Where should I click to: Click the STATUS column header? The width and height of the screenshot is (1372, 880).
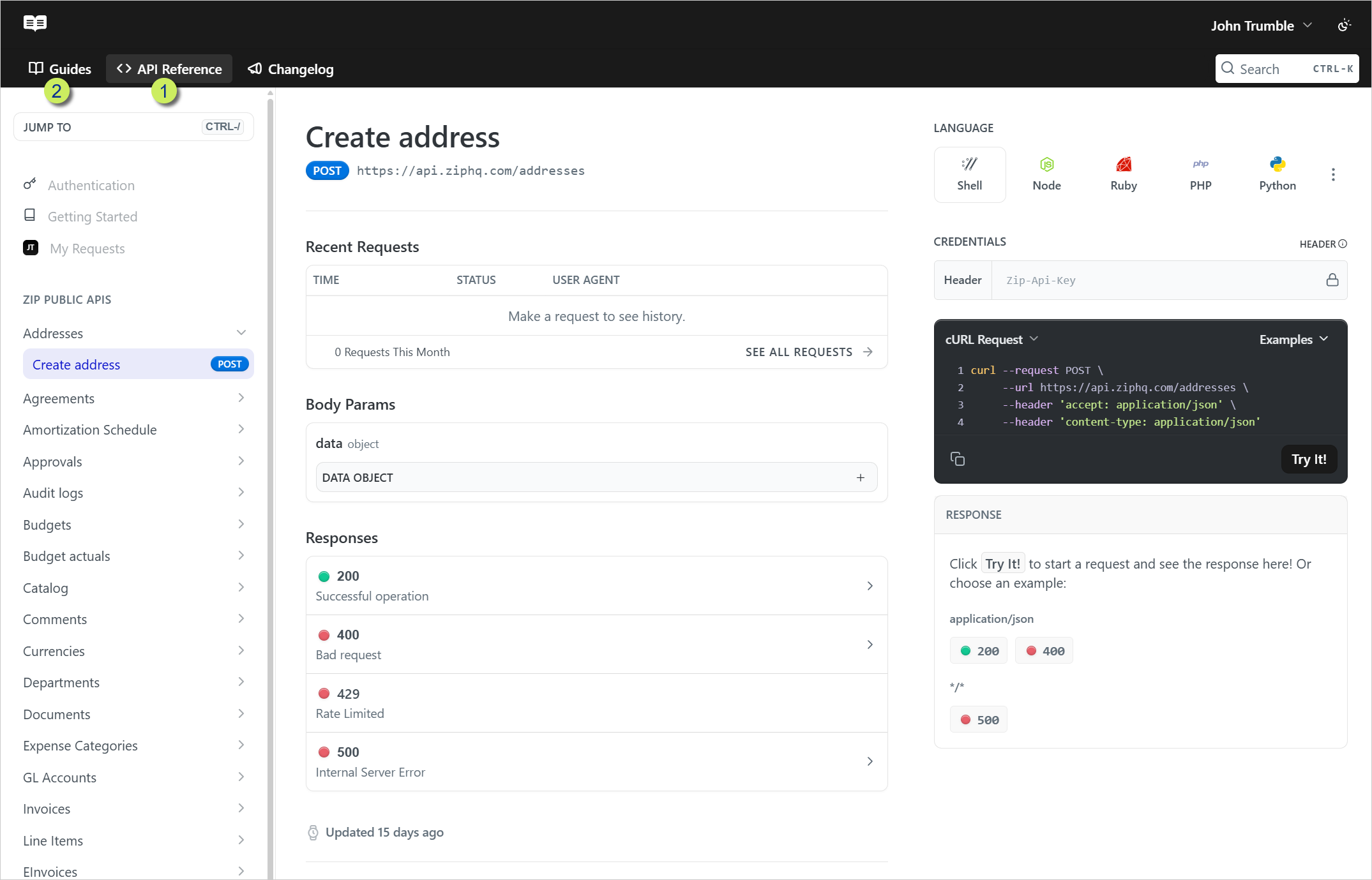(476, 280)
